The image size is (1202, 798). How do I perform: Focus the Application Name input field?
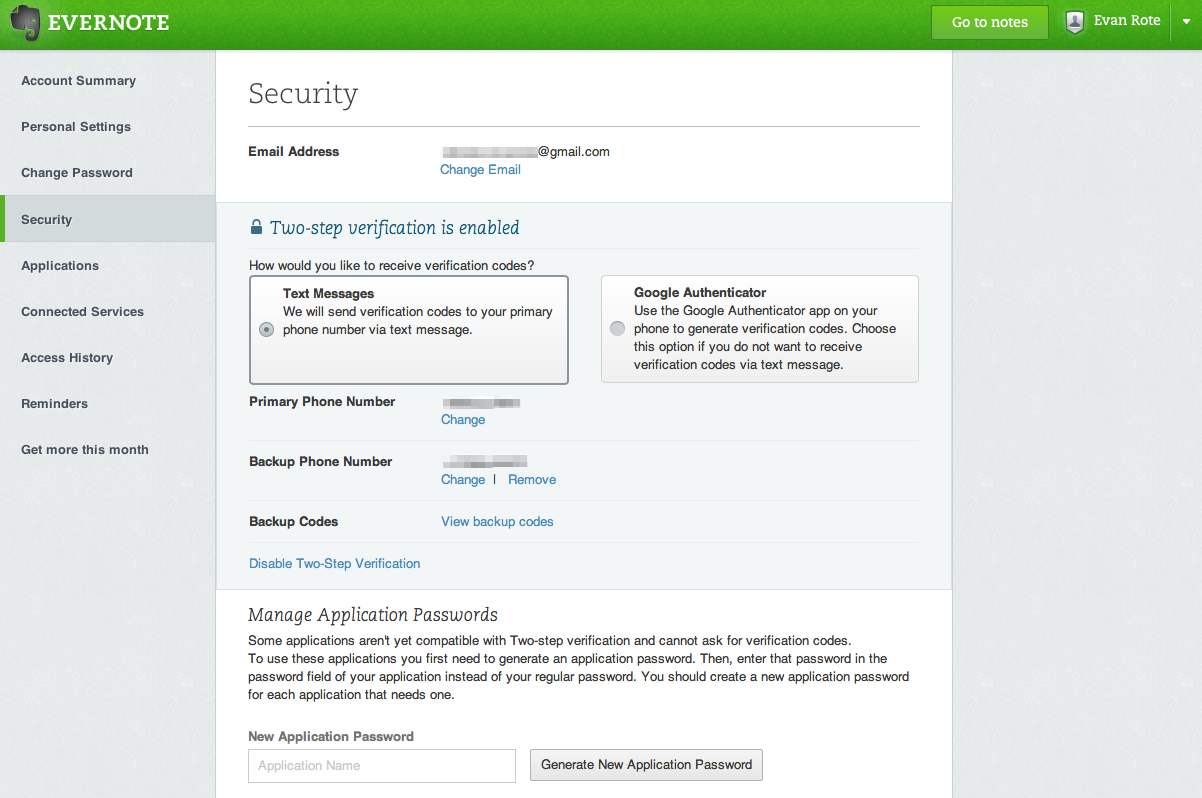(382, 766)
